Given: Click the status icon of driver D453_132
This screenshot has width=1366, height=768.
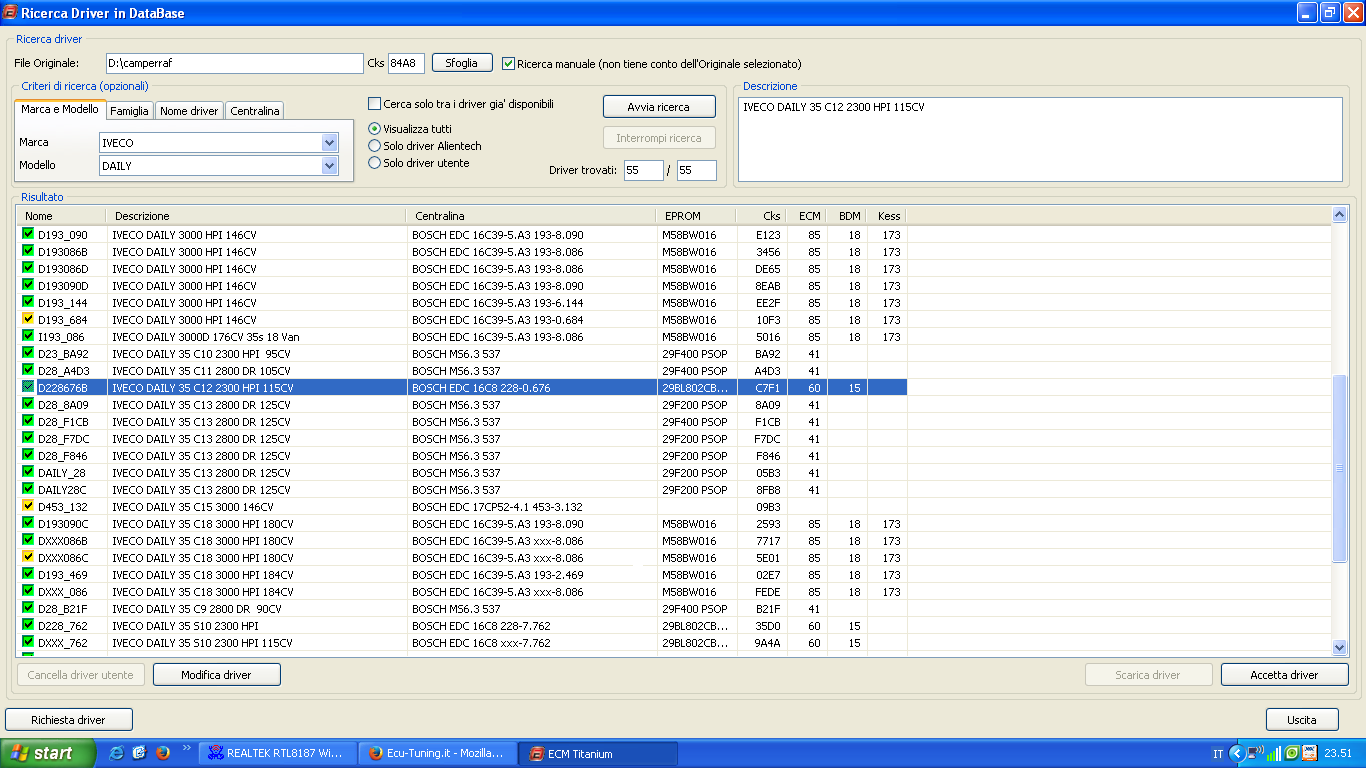Looking at the screenshot, I should [x=28, y=506].
